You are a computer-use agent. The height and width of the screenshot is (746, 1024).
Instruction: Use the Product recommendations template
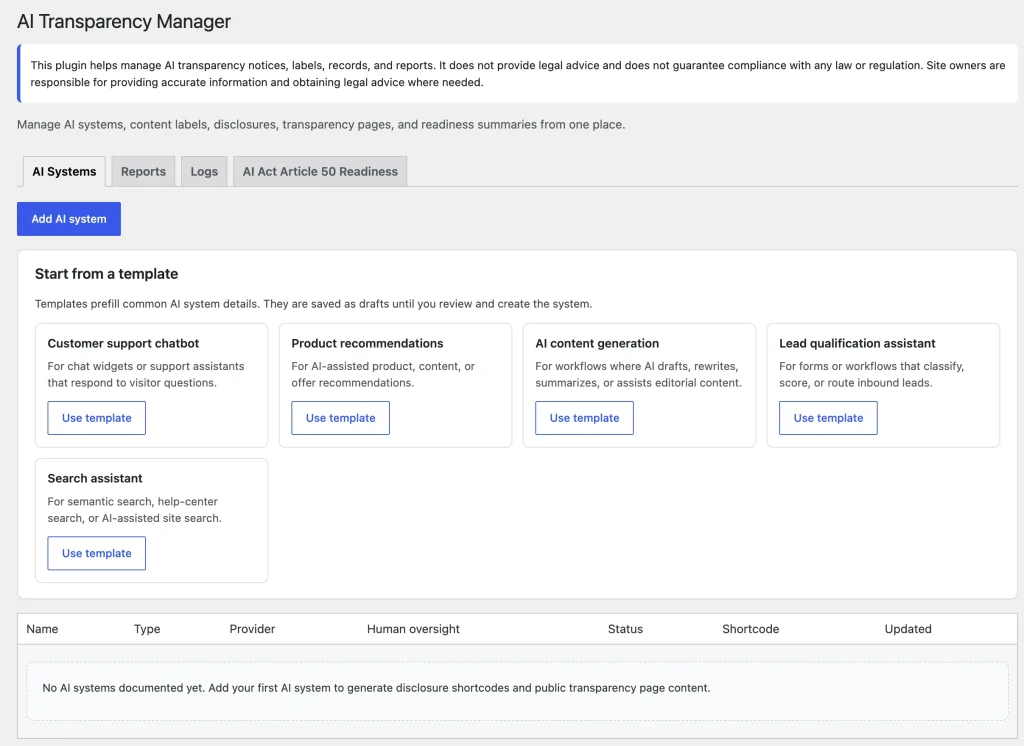point(340,418)
